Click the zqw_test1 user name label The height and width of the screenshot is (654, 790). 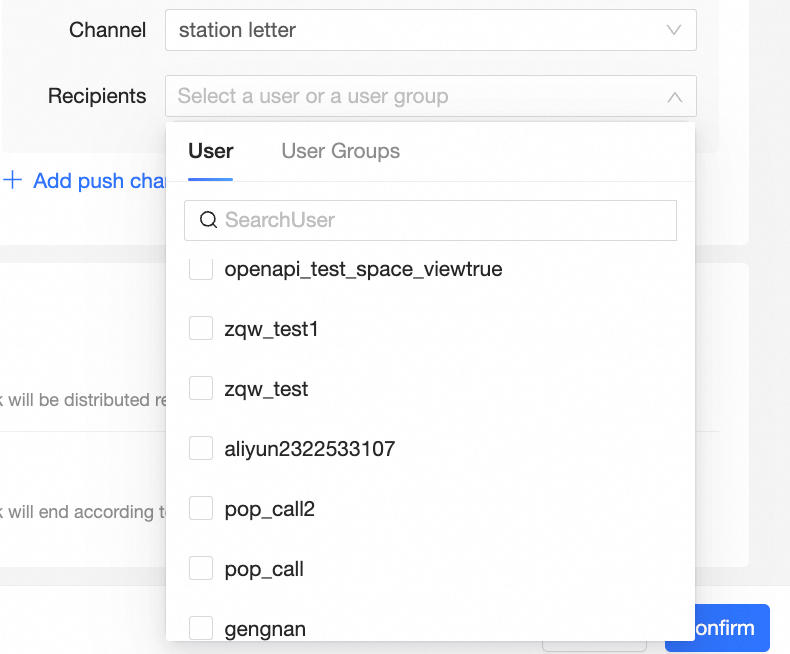pyautogui.click(x=271, y=329)
